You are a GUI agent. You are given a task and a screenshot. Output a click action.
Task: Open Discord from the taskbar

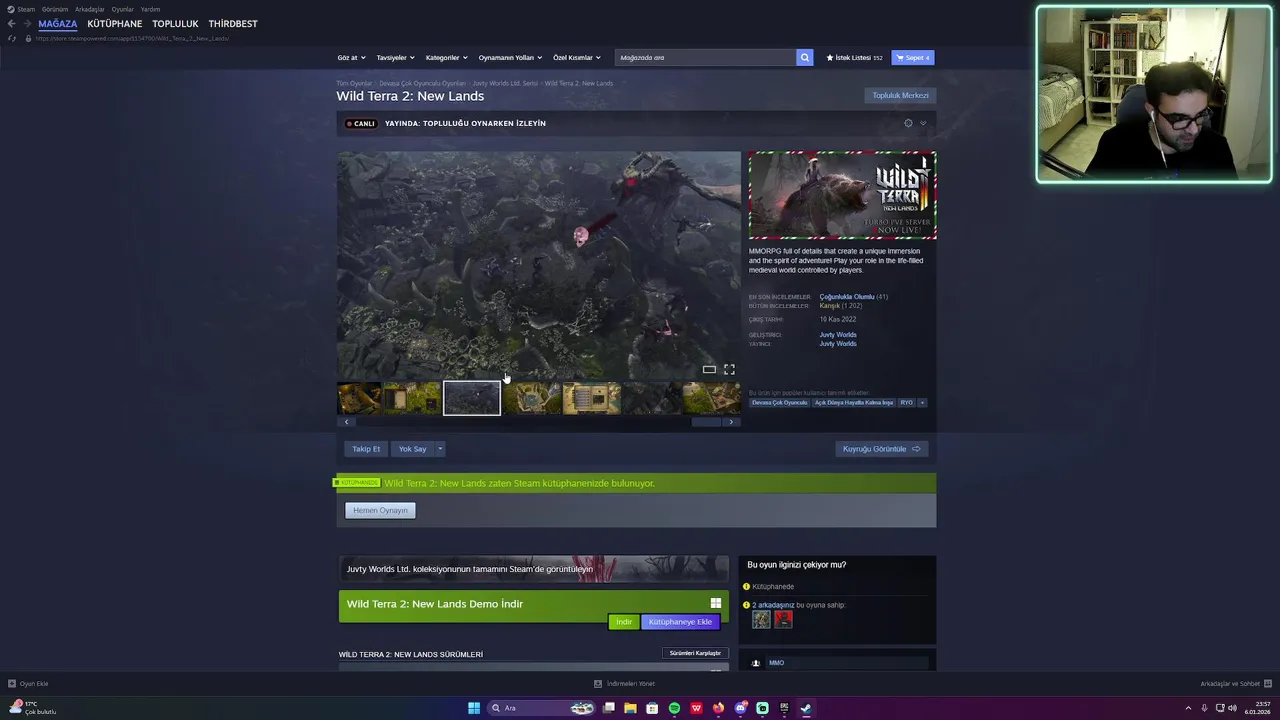(740, 708)
